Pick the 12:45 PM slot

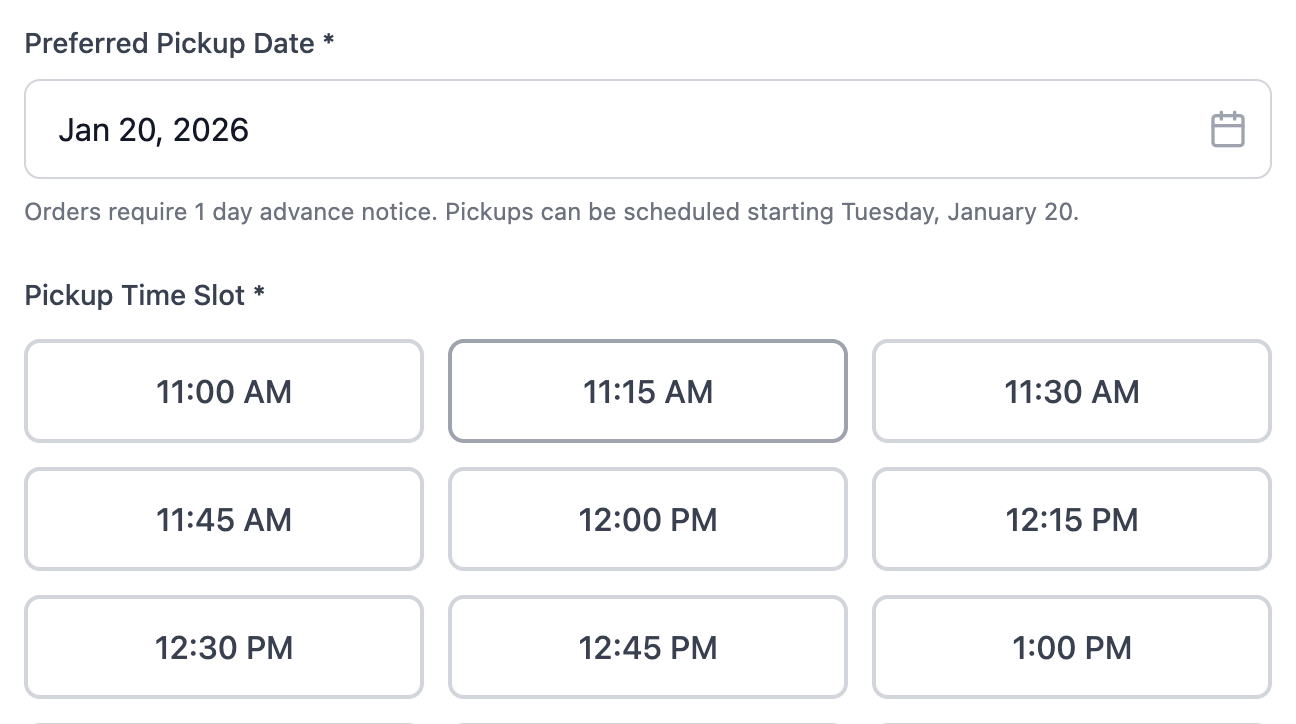[648, 647]
